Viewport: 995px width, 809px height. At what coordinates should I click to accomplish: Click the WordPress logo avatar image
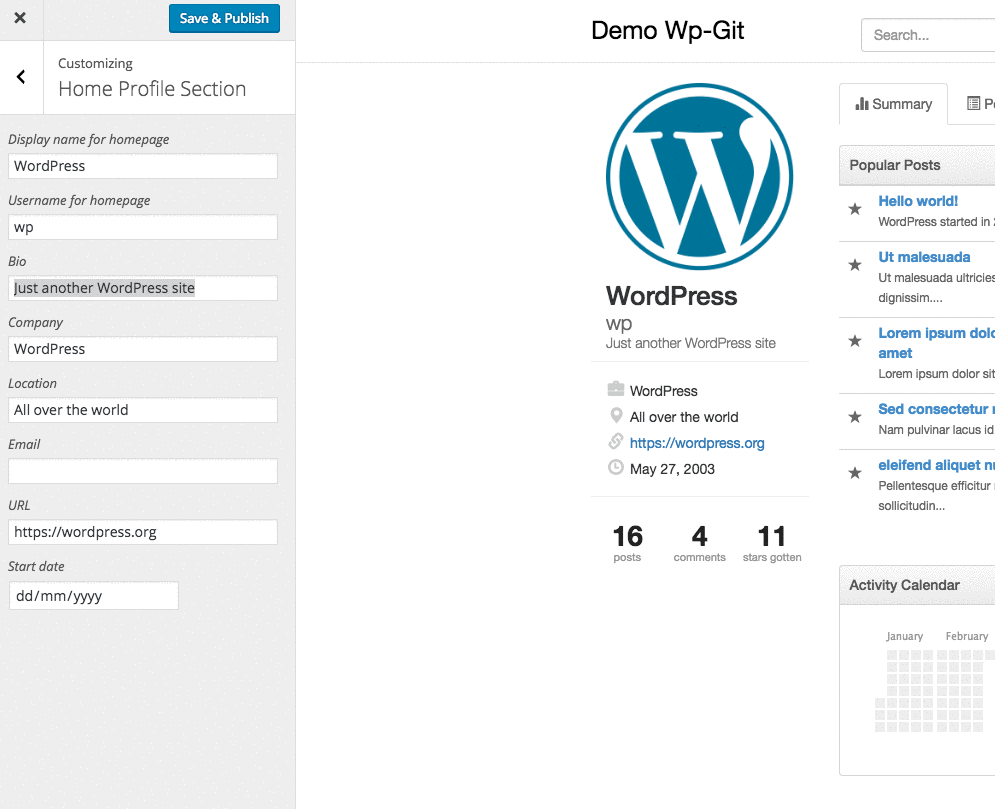click(x=699, y=176)
